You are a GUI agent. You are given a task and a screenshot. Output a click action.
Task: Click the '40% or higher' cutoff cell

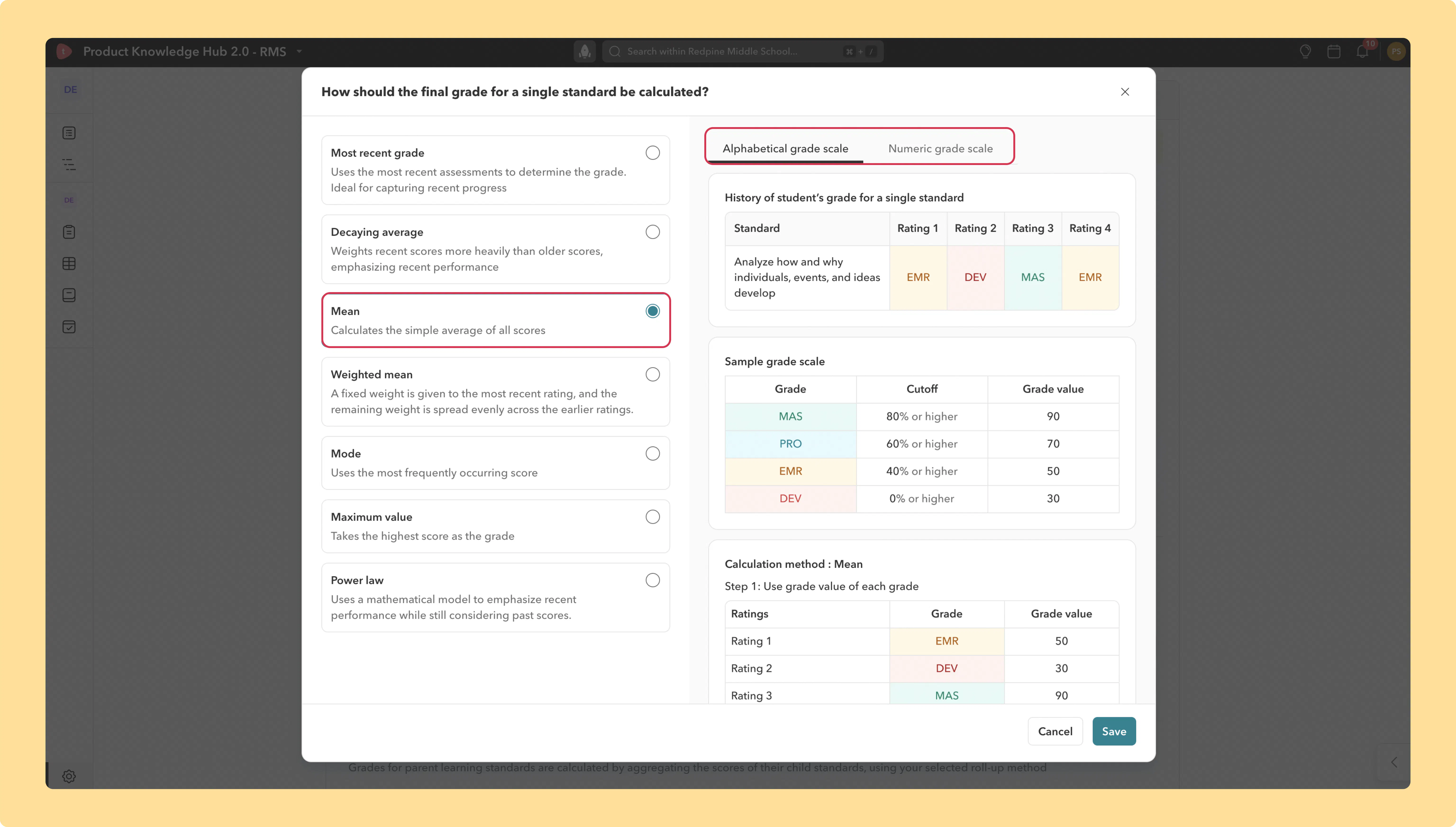[922, 471]
